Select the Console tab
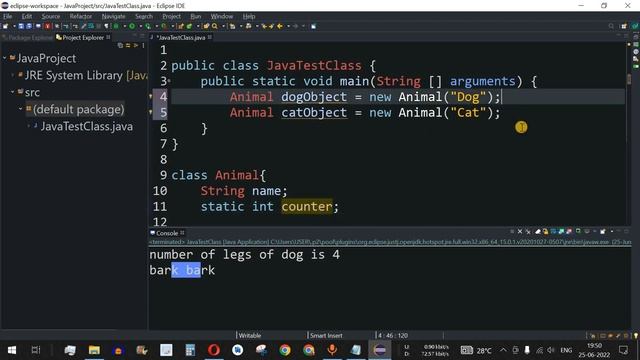The width and height of the screenshot is (640, 360). 167,233
